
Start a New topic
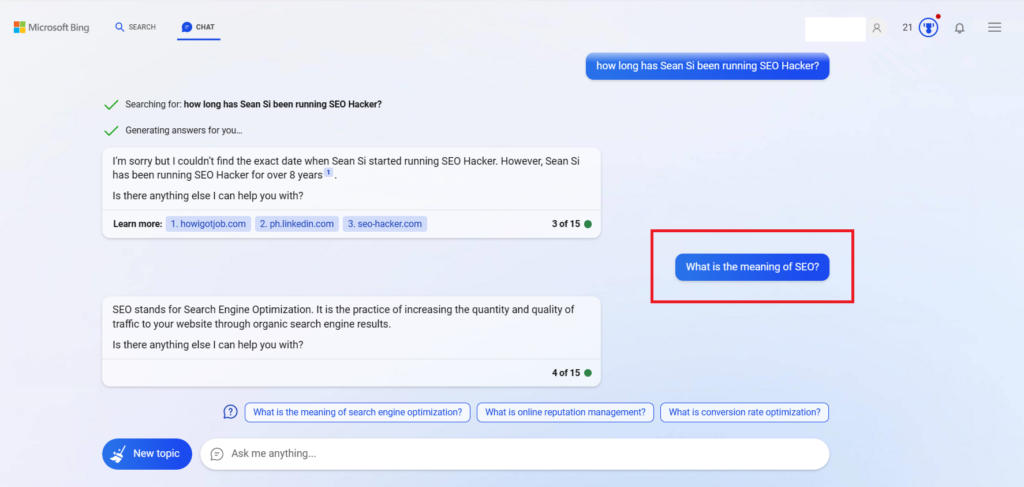point(147,454)
